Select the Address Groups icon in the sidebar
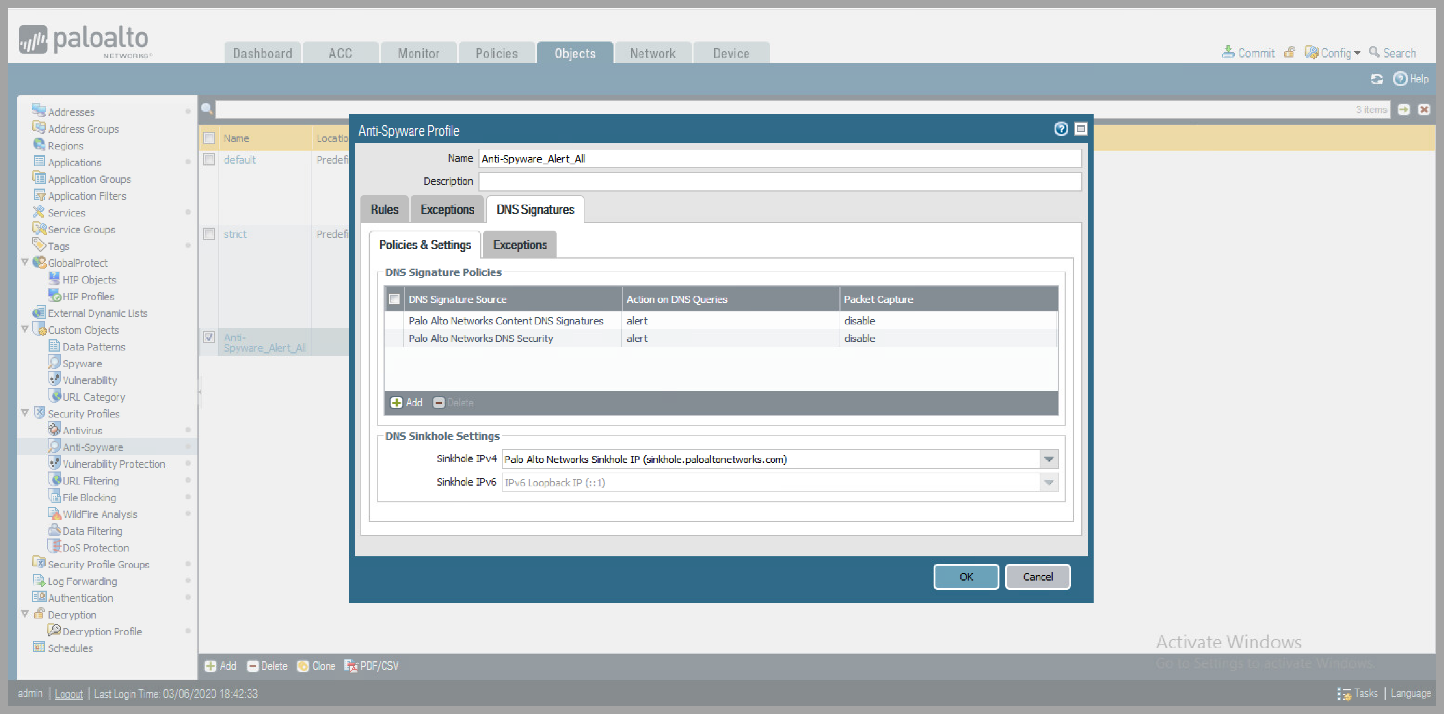Screen dimensions: 1444x714 coord(39,128)
